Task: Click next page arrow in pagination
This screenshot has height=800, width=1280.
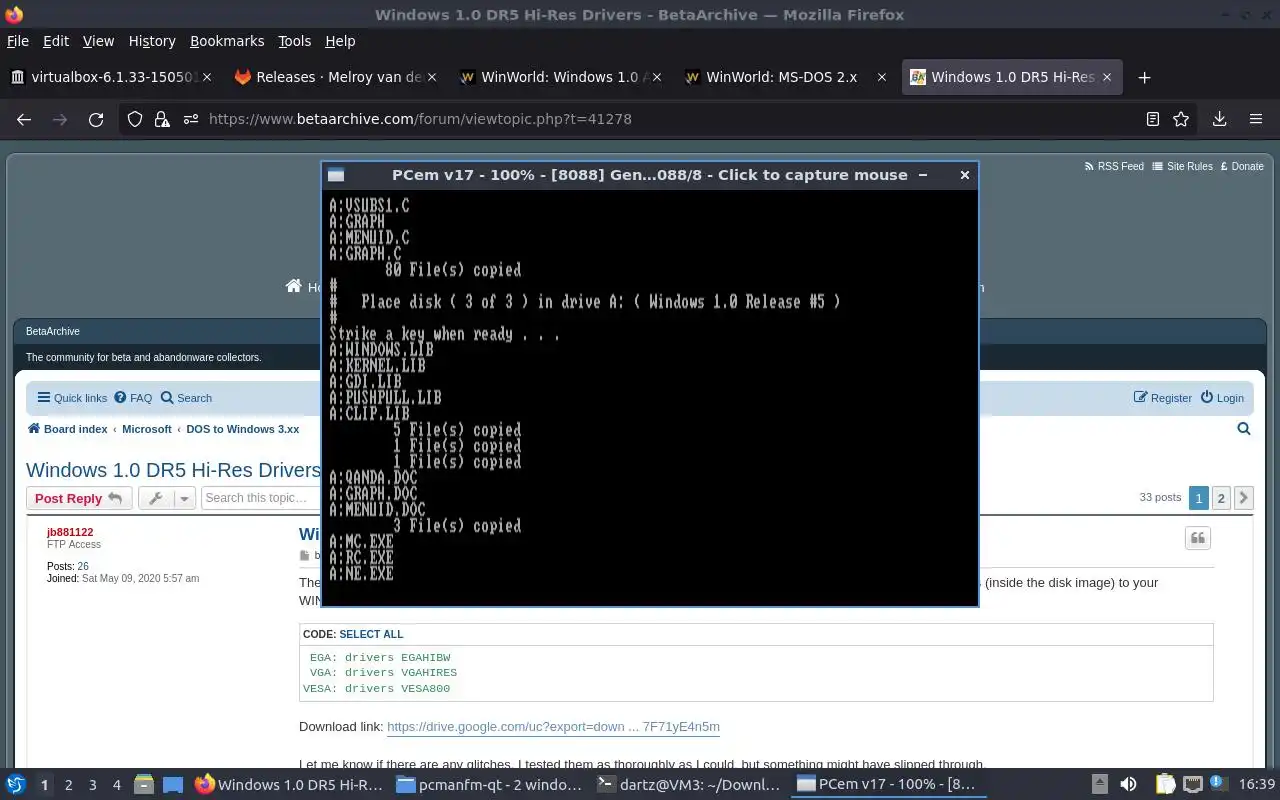Action: point(1244,498)
